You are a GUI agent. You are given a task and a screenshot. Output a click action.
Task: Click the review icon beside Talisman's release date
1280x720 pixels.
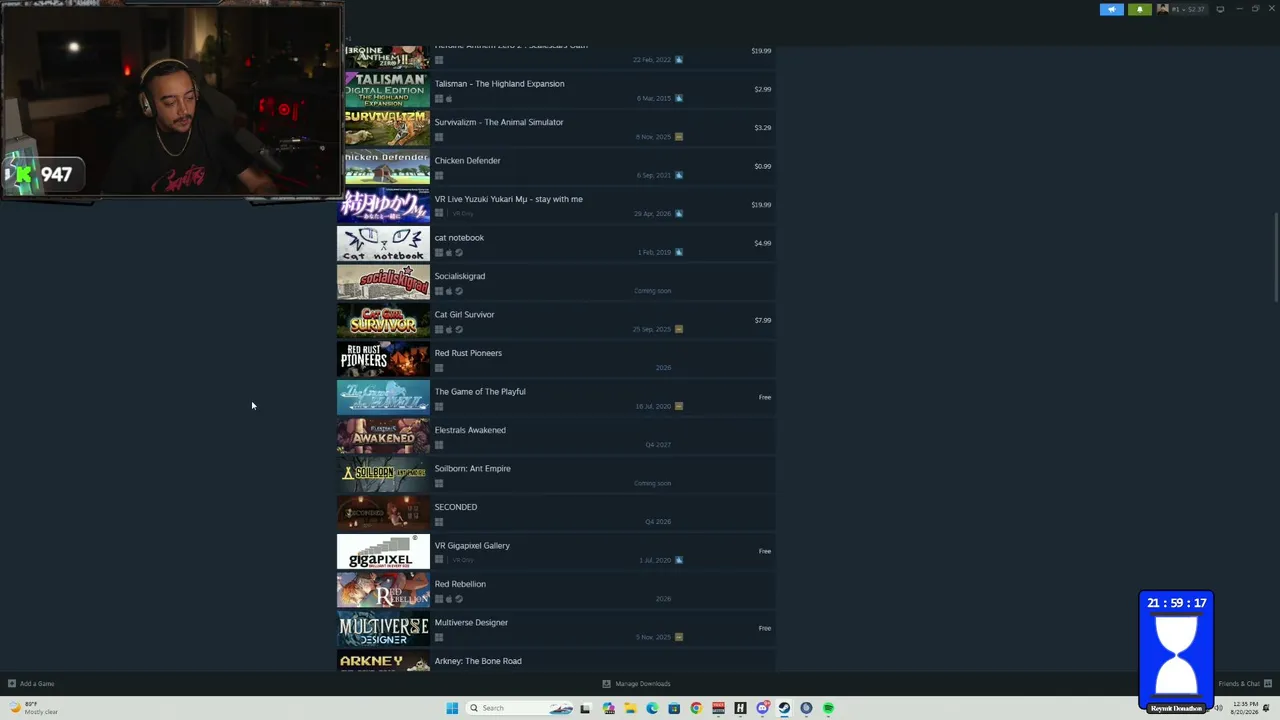tap(679, 99)
